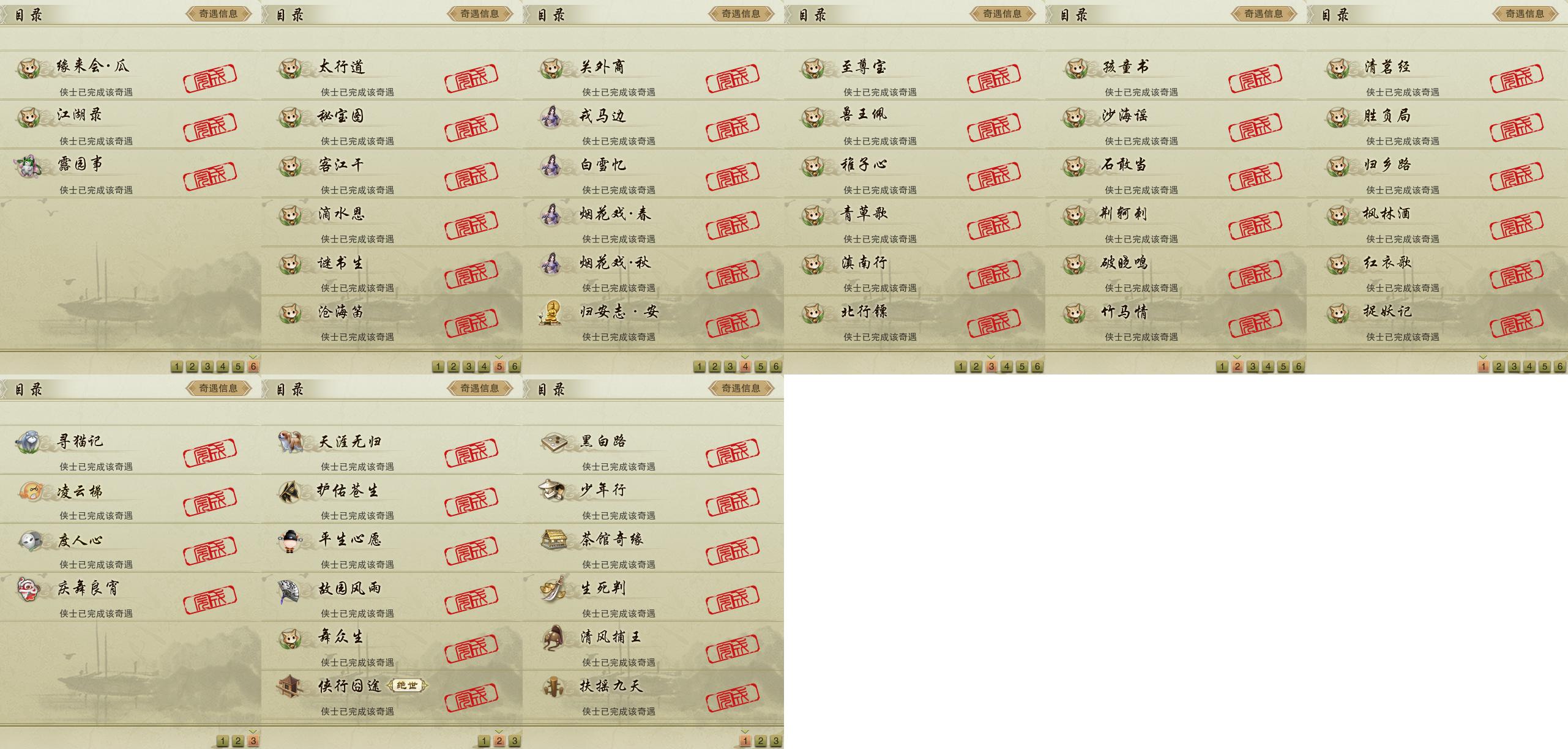1568x749 pixels.
Task: Open the 奇遇信息 button in first panel
Action: click(x=218, y=13)
